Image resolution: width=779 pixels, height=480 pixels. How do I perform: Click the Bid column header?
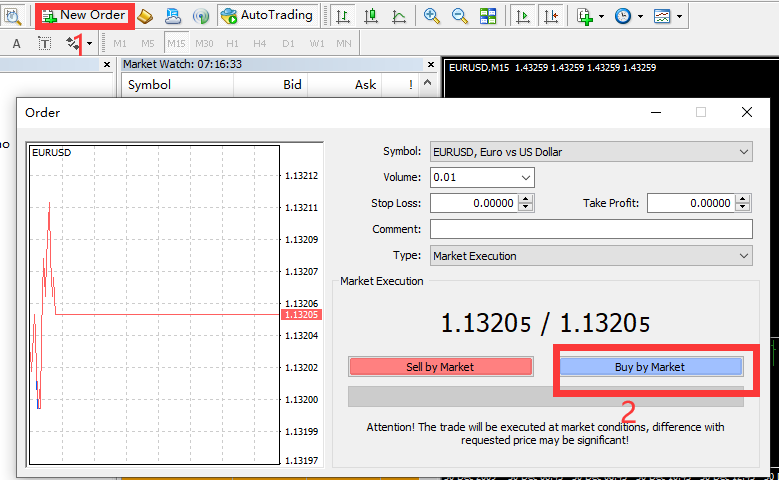point(271,85)
